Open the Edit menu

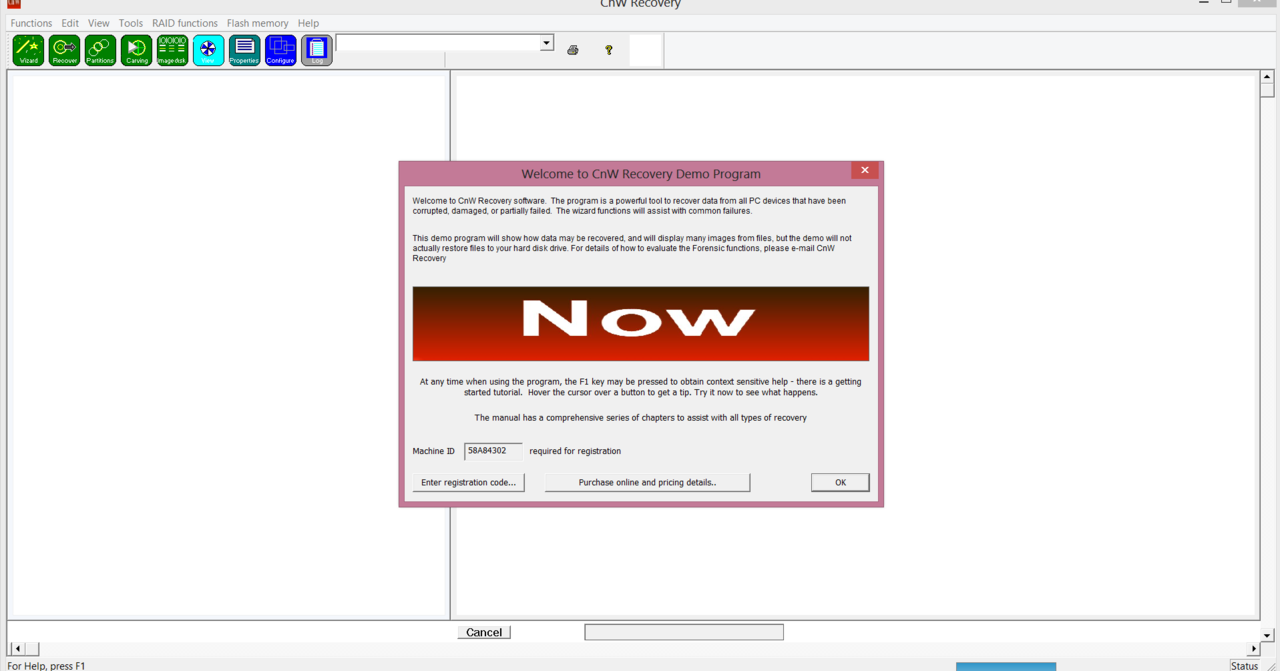point(70,23)
